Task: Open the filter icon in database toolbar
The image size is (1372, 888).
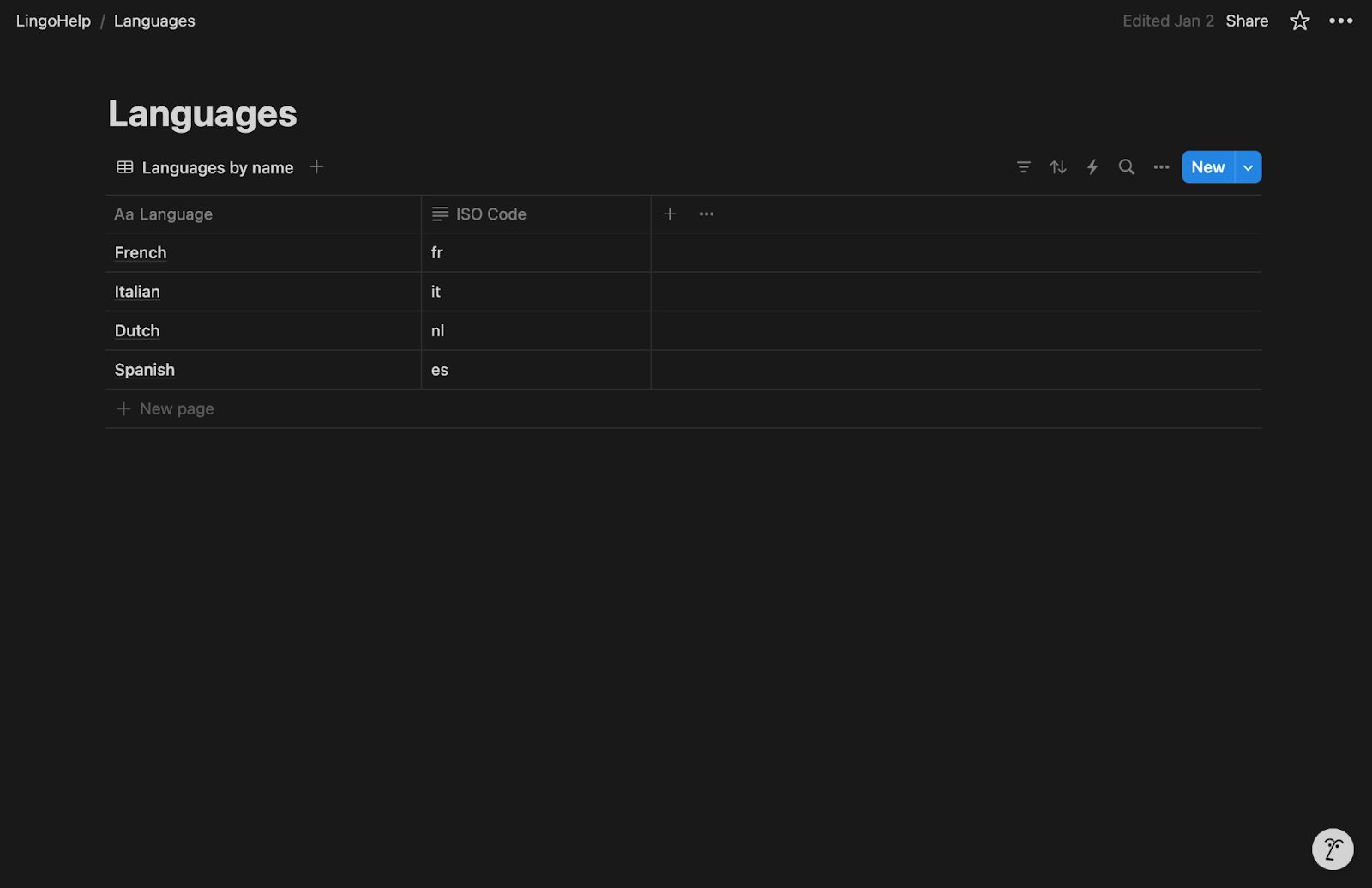Action: click(x=1023, y=167)
